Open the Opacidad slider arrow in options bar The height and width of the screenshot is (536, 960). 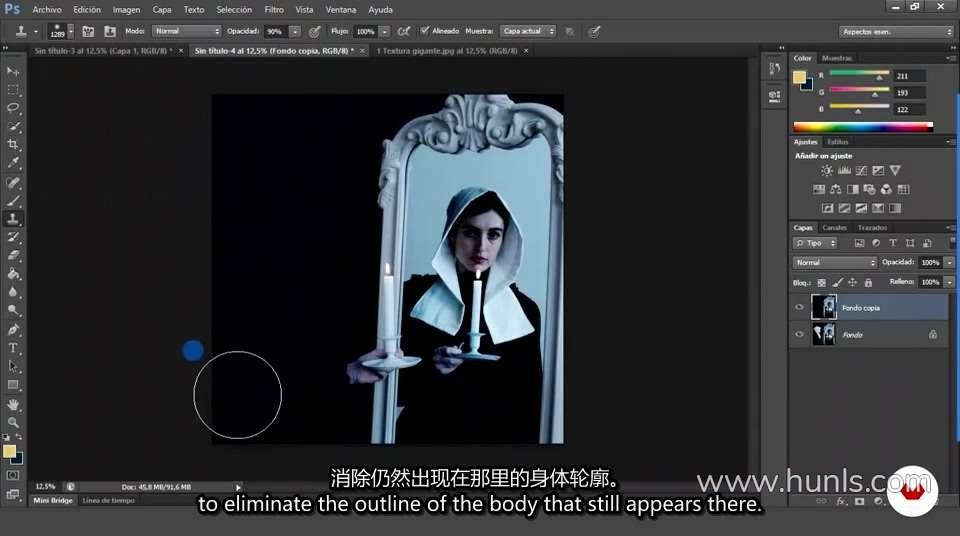tap(295, 31)
